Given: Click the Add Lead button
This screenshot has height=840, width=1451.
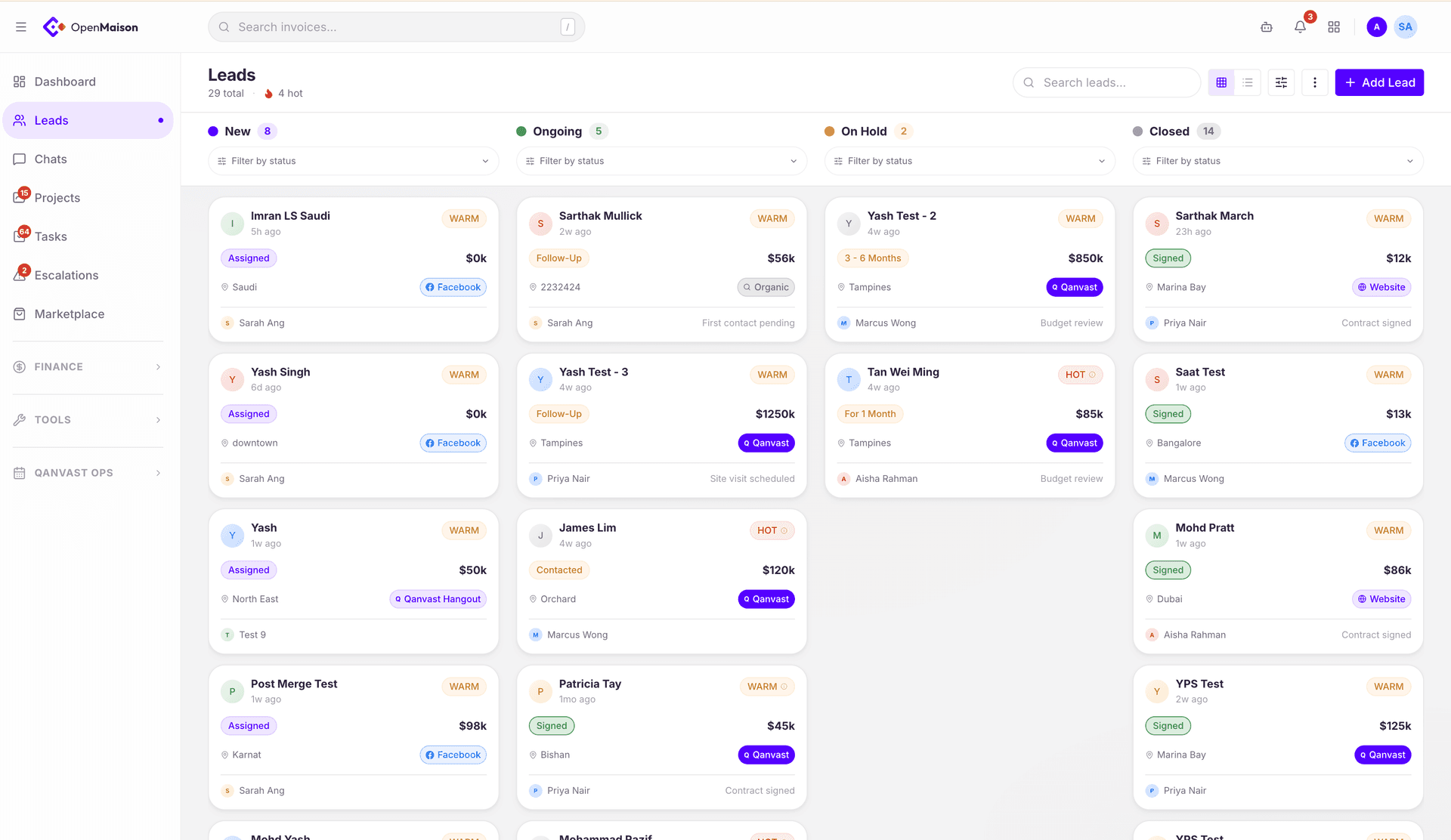Looking at the screenshot, I should tap(1378, 82).
